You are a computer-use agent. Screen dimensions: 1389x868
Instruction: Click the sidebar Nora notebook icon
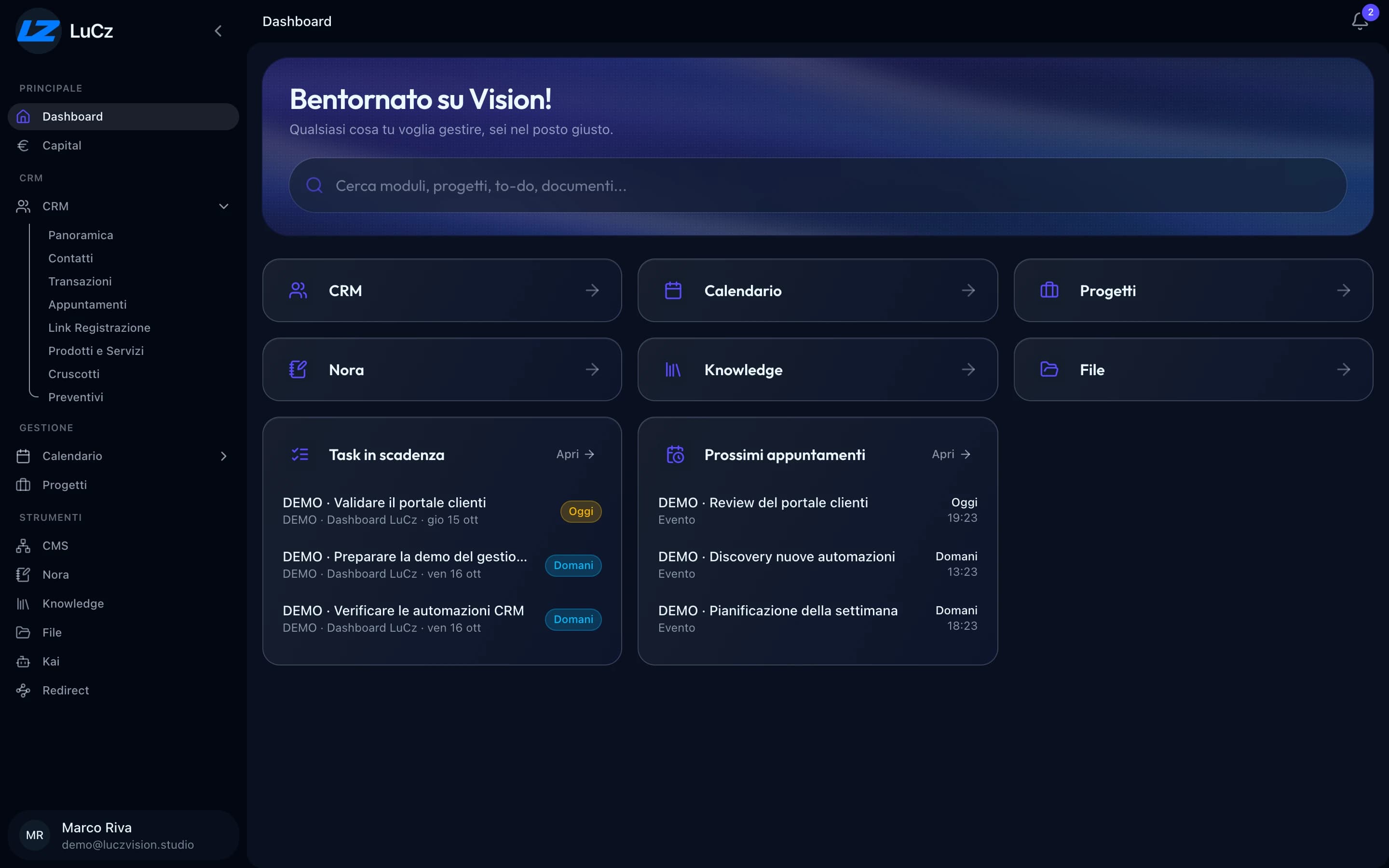point(23,575)
